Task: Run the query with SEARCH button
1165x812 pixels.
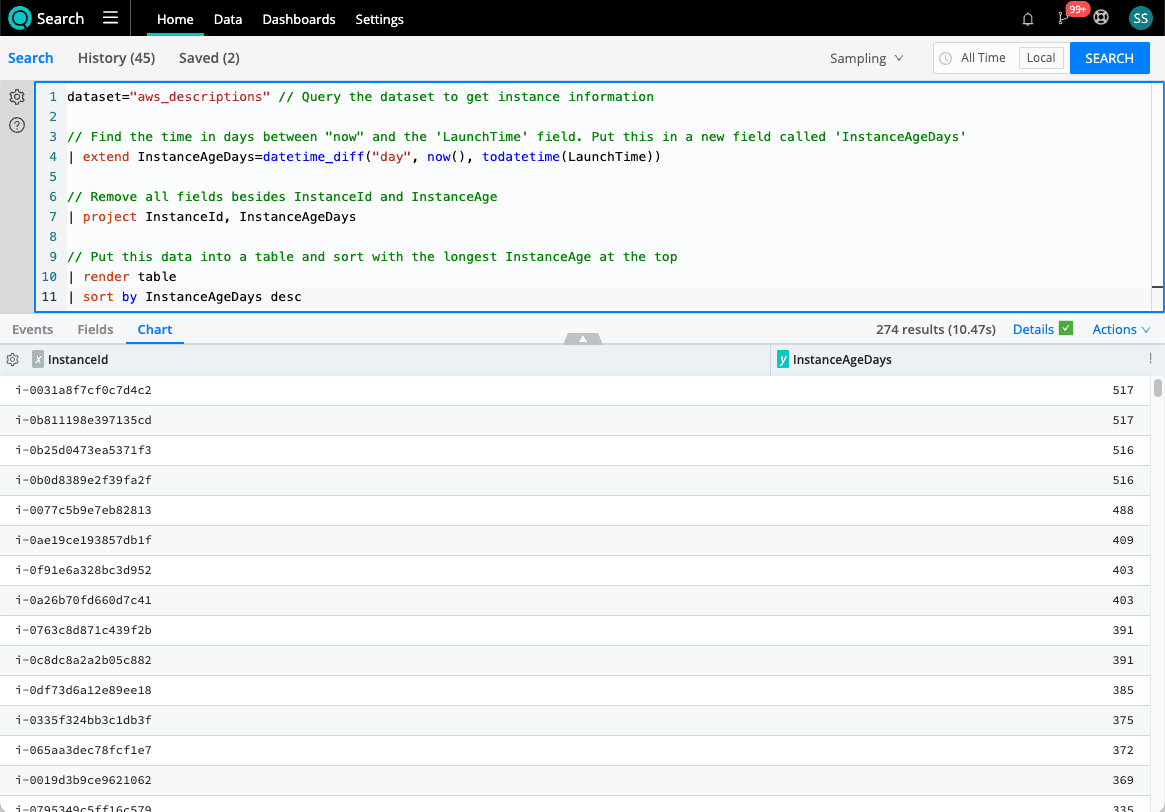Action: 1109,58
